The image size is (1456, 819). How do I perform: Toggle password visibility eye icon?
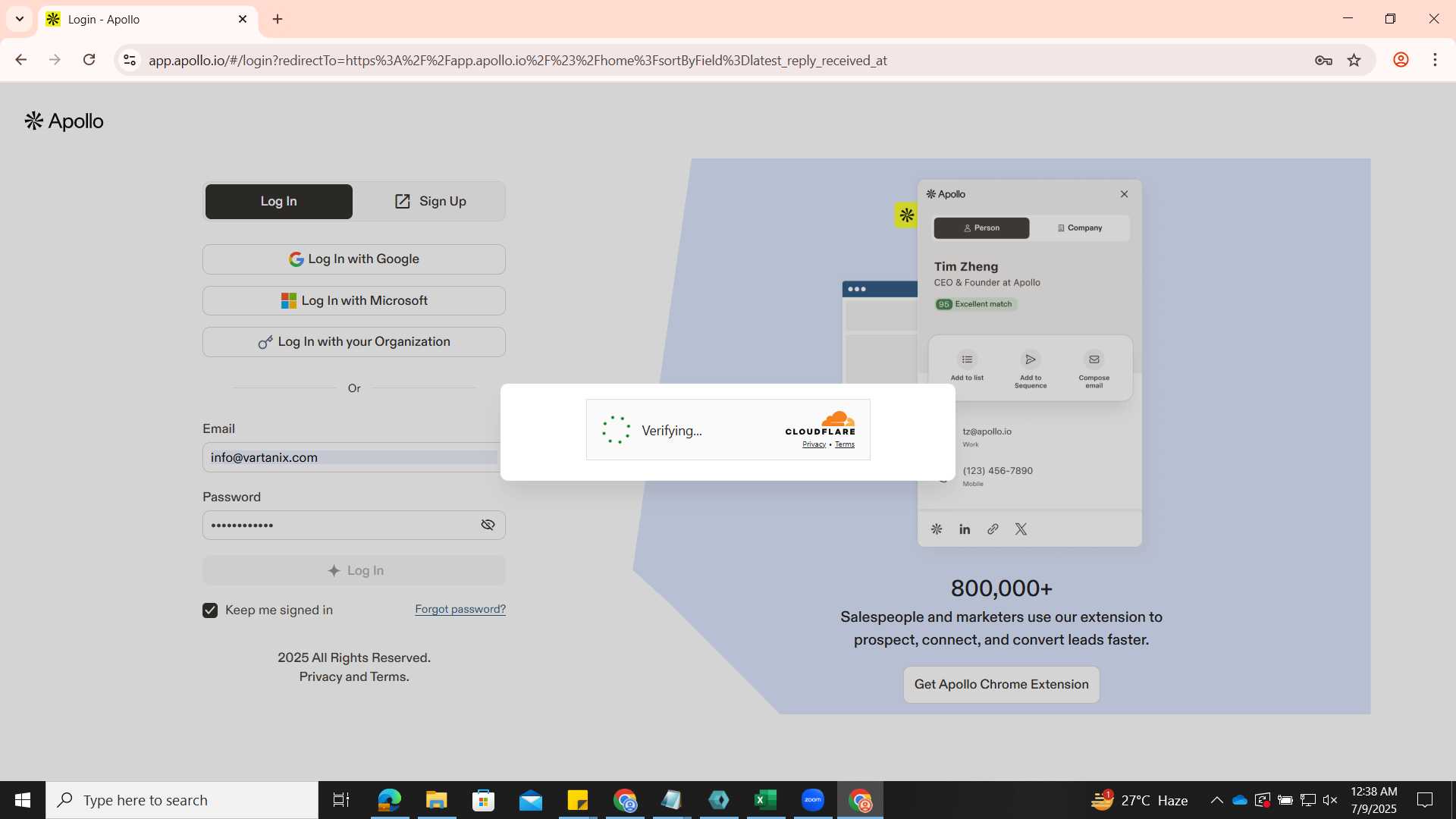(488, 526)
